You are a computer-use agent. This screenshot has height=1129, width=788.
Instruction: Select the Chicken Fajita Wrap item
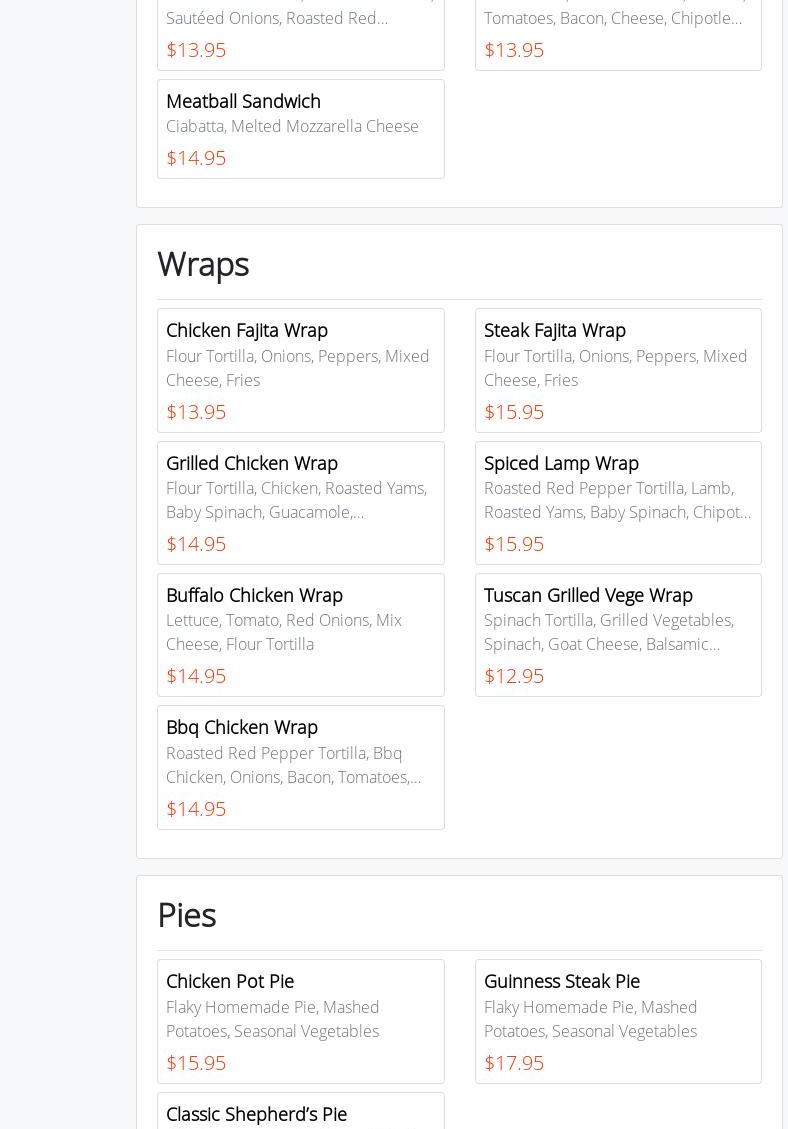click(x=300, y=370)
